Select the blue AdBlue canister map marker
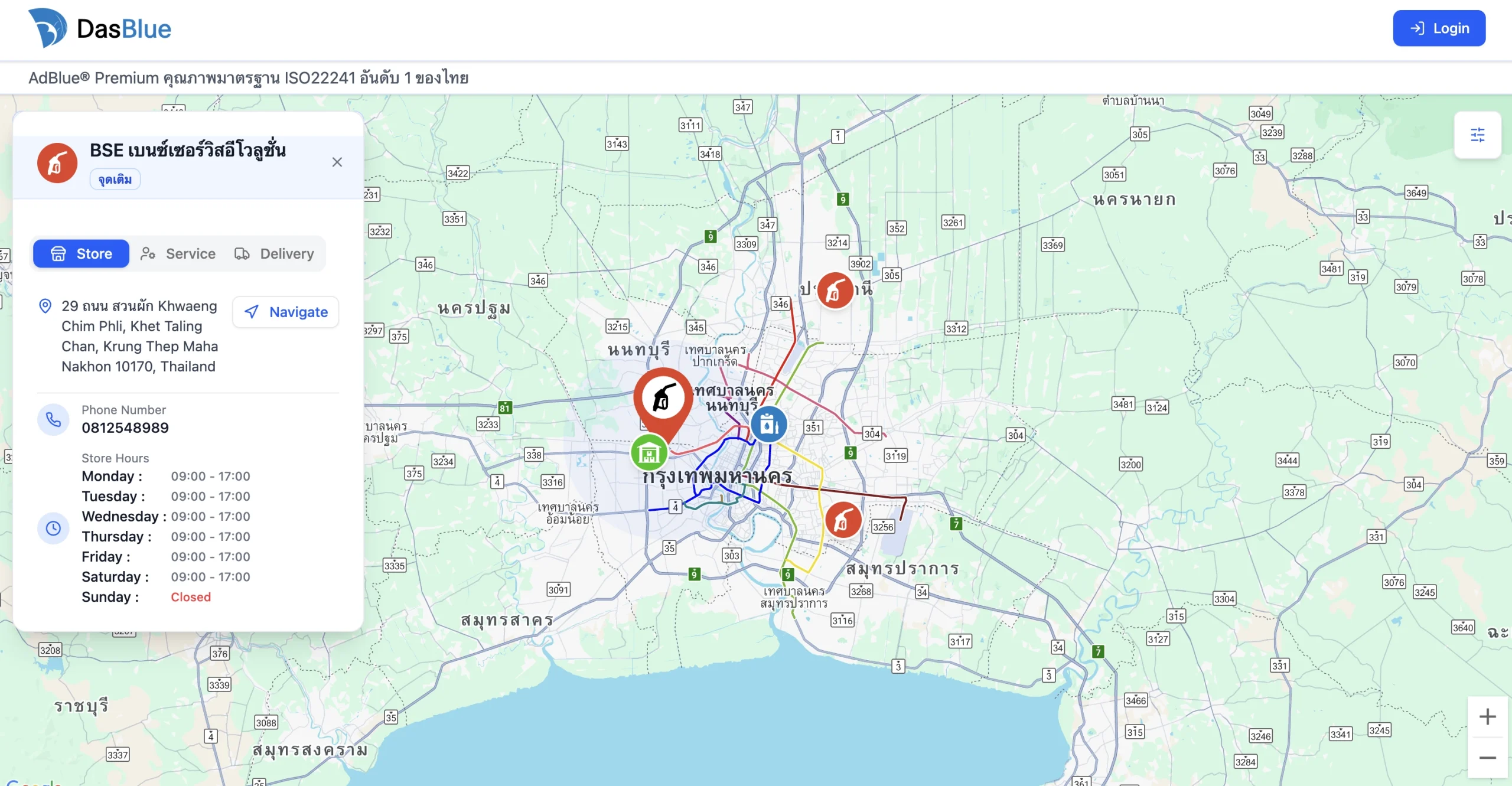The image size is (1512, 786). [x=768, y=424]
